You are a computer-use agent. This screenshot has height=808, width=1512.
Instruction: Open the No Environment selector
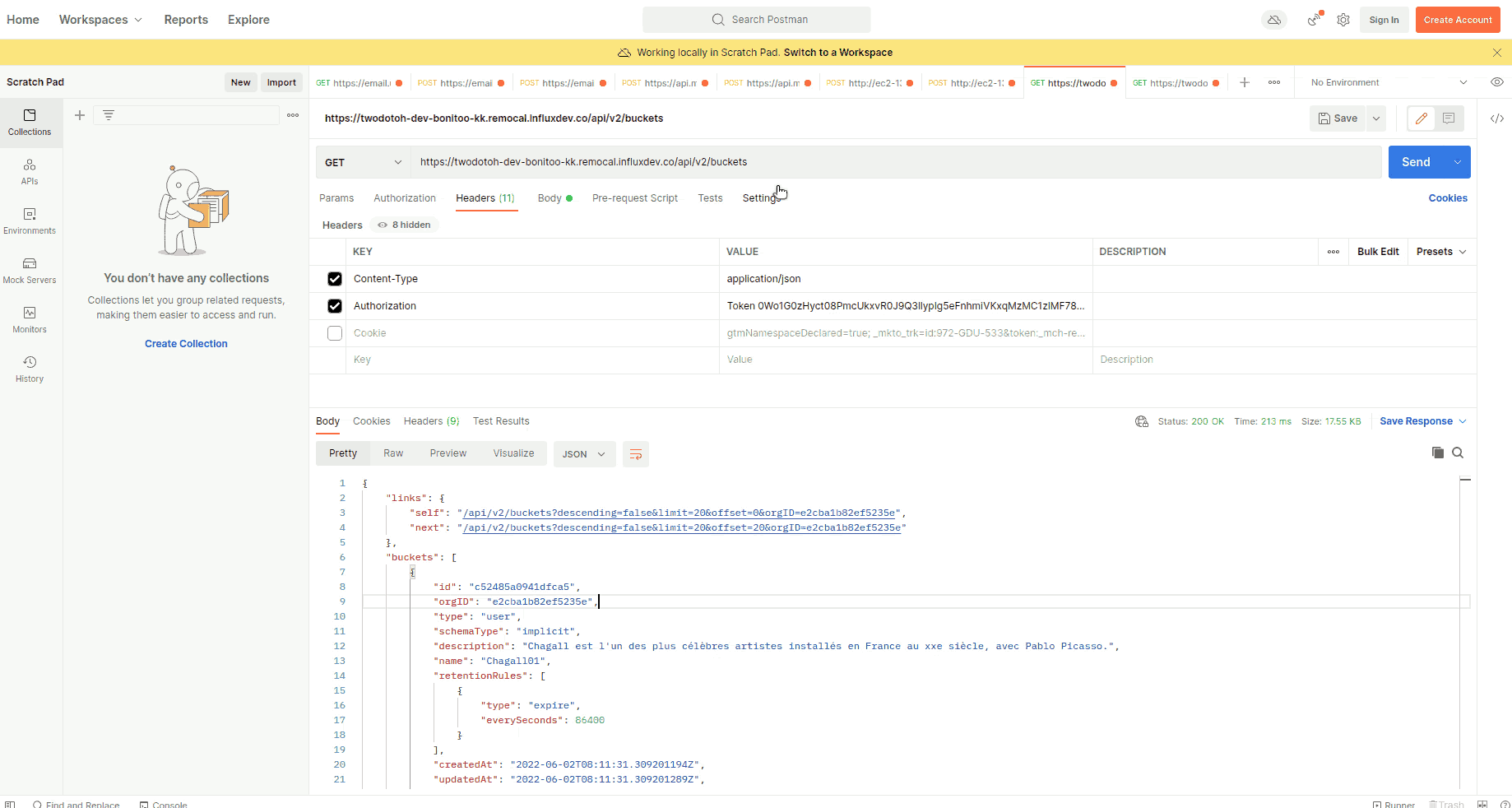coord(1389,82)
